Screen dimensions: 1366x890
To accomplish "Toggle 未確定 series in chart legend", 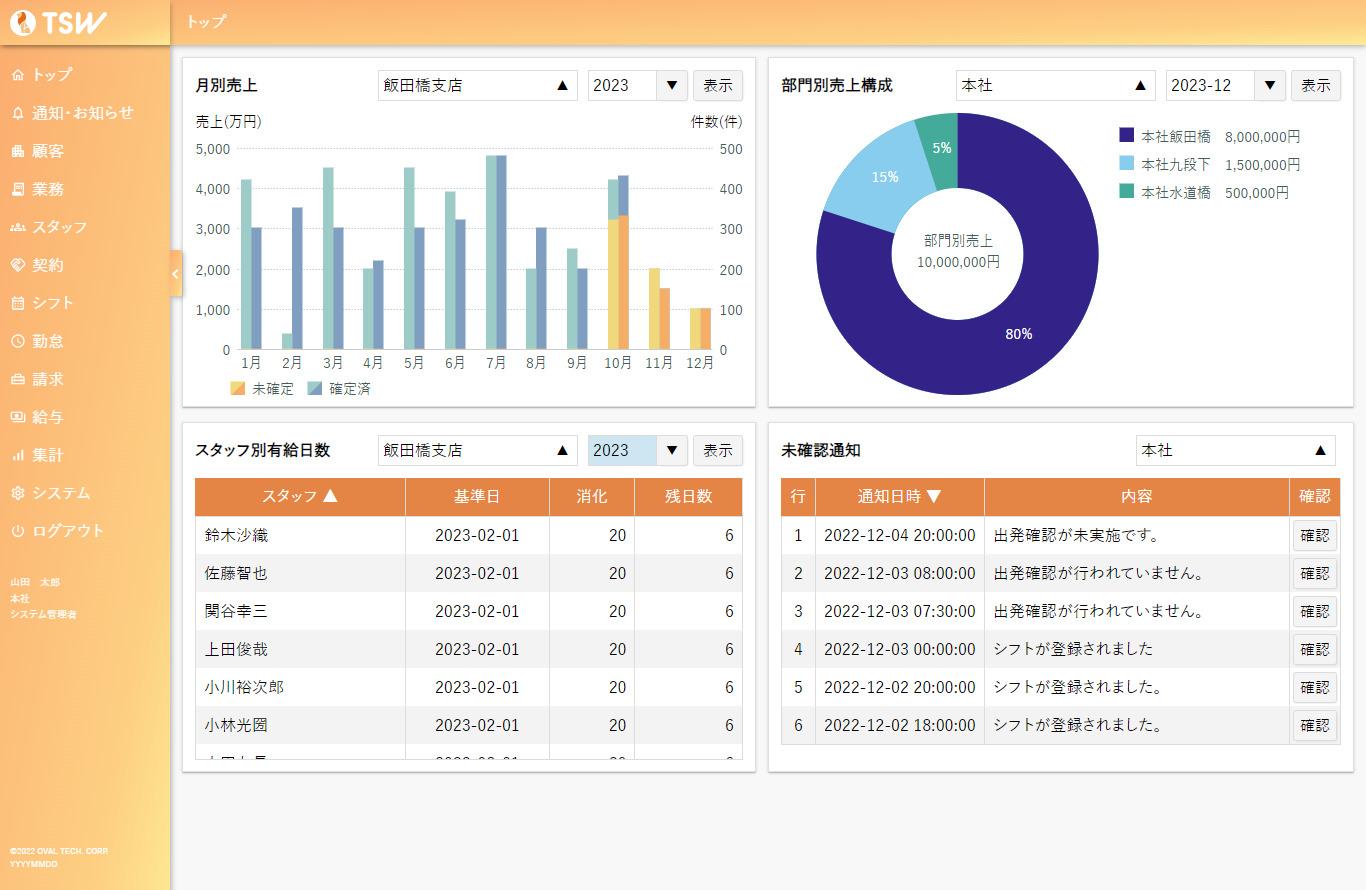I will [x=262, y=388].
